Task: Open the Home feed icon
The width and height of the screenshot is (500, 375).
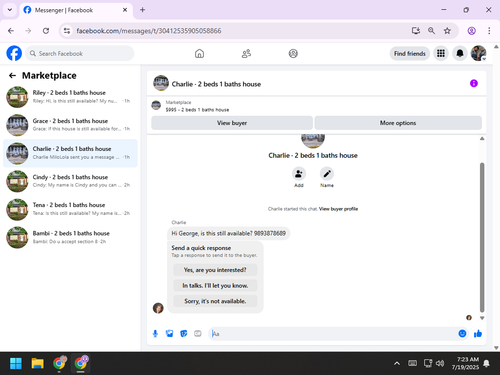Action: point(199,53)
